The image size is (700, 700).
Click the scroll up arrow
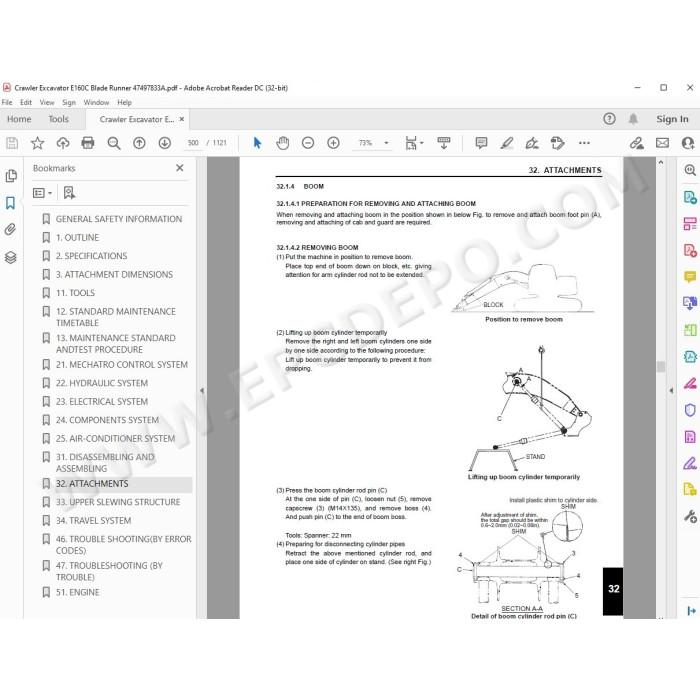point(661,163)
